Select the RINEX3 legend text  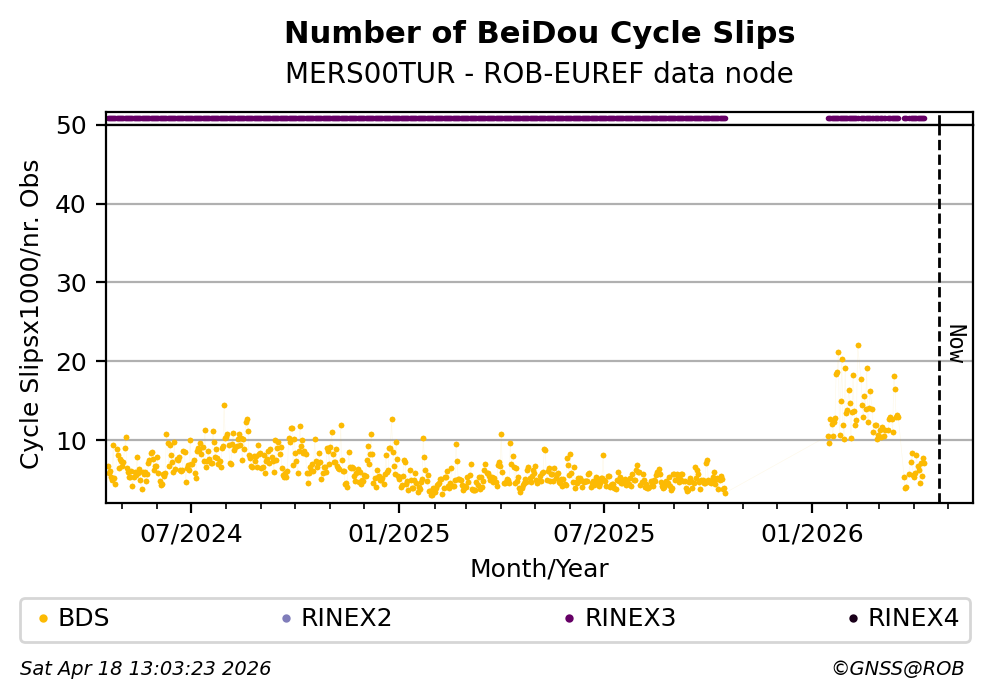tap(630, 619)
